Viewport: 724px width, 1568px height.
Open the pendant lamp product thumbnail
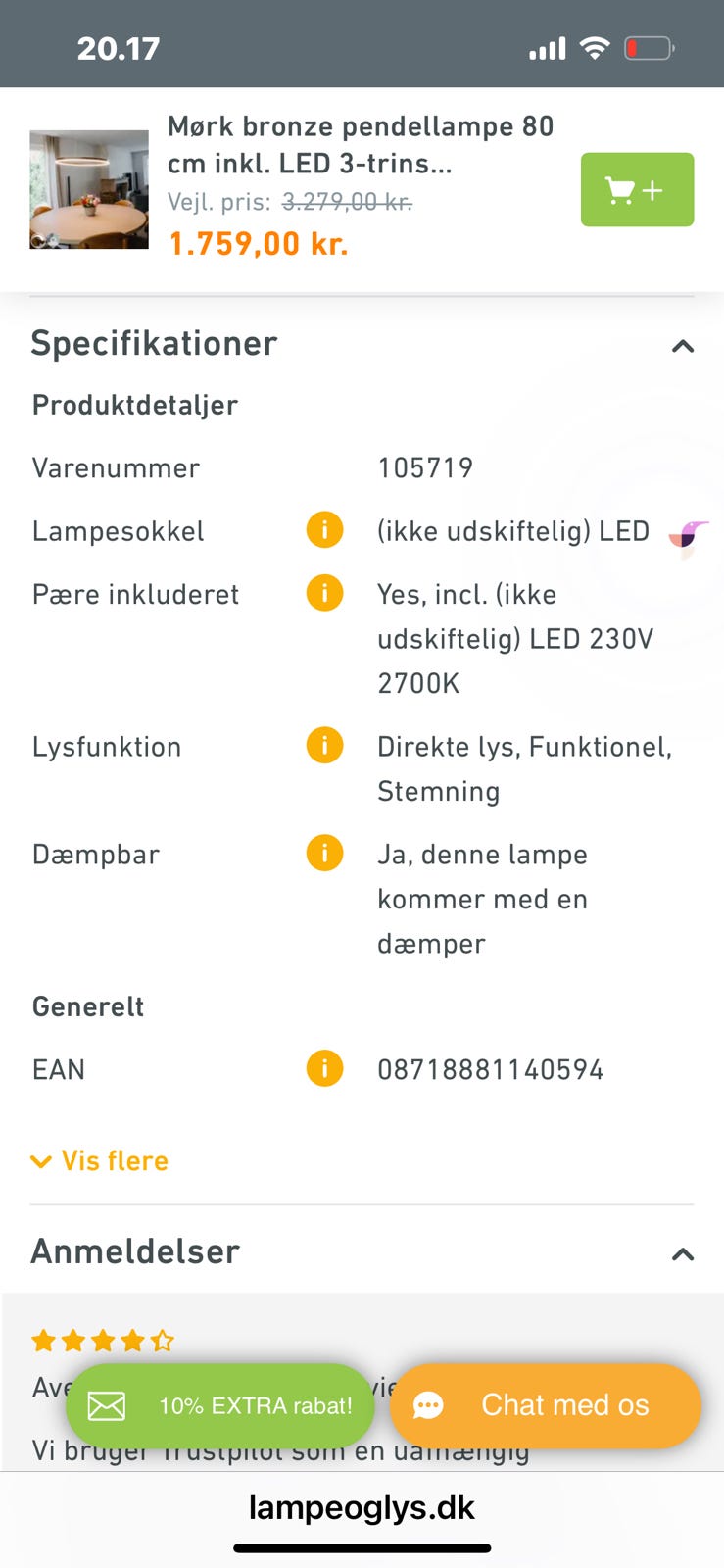coord(89,189)
